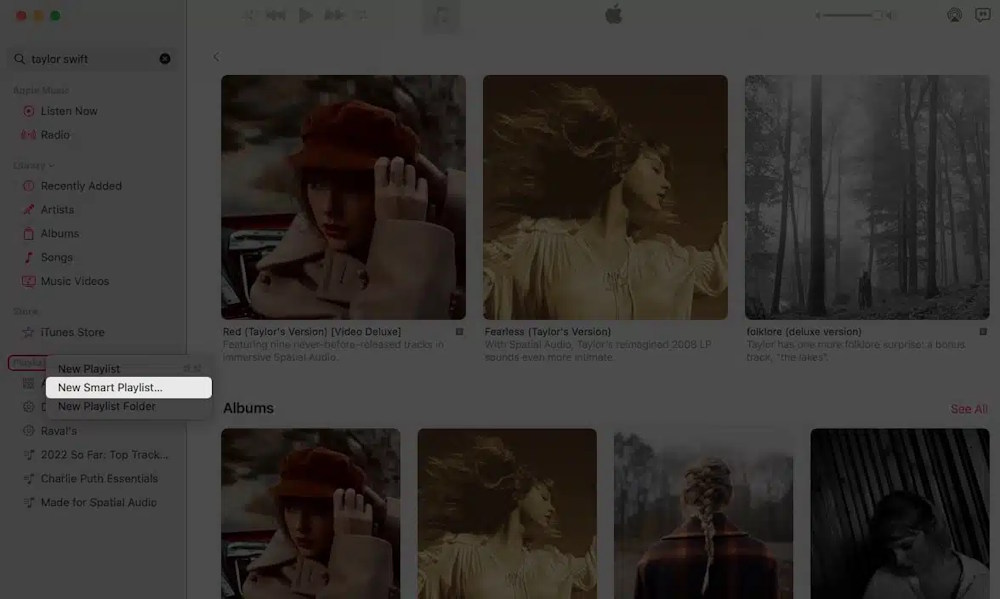Clear the taylor swift search text

(166, 58)
